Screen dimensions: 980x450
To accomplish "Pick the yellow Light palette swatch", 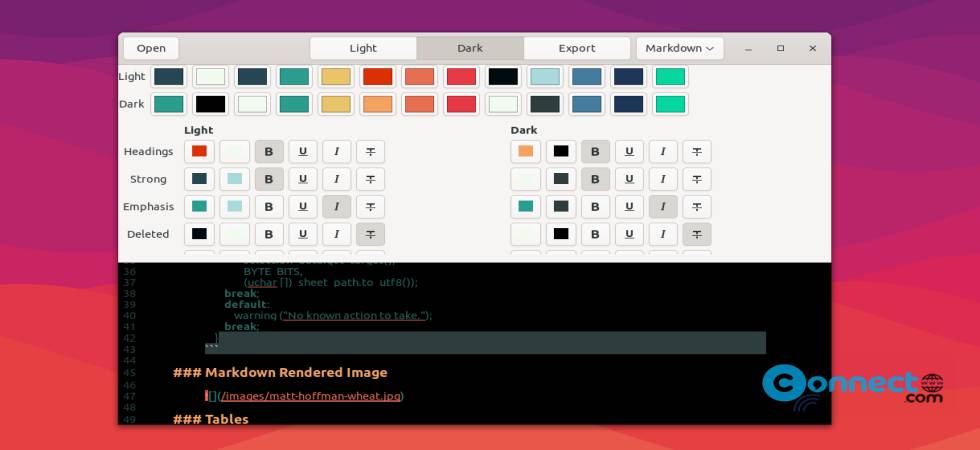I will pyautogui.click(x=336, y=76).
